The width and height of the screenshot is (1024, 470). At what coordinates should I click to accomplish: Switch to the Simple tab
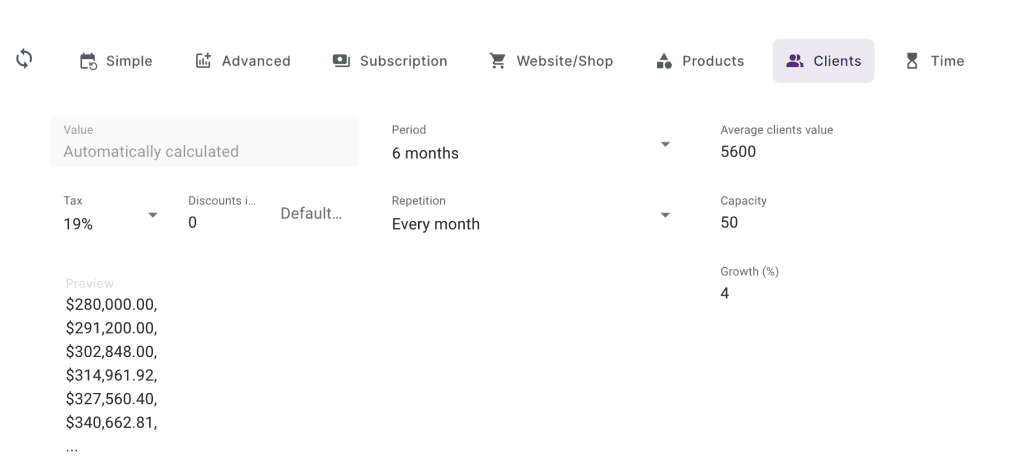[x=116, y=61]
